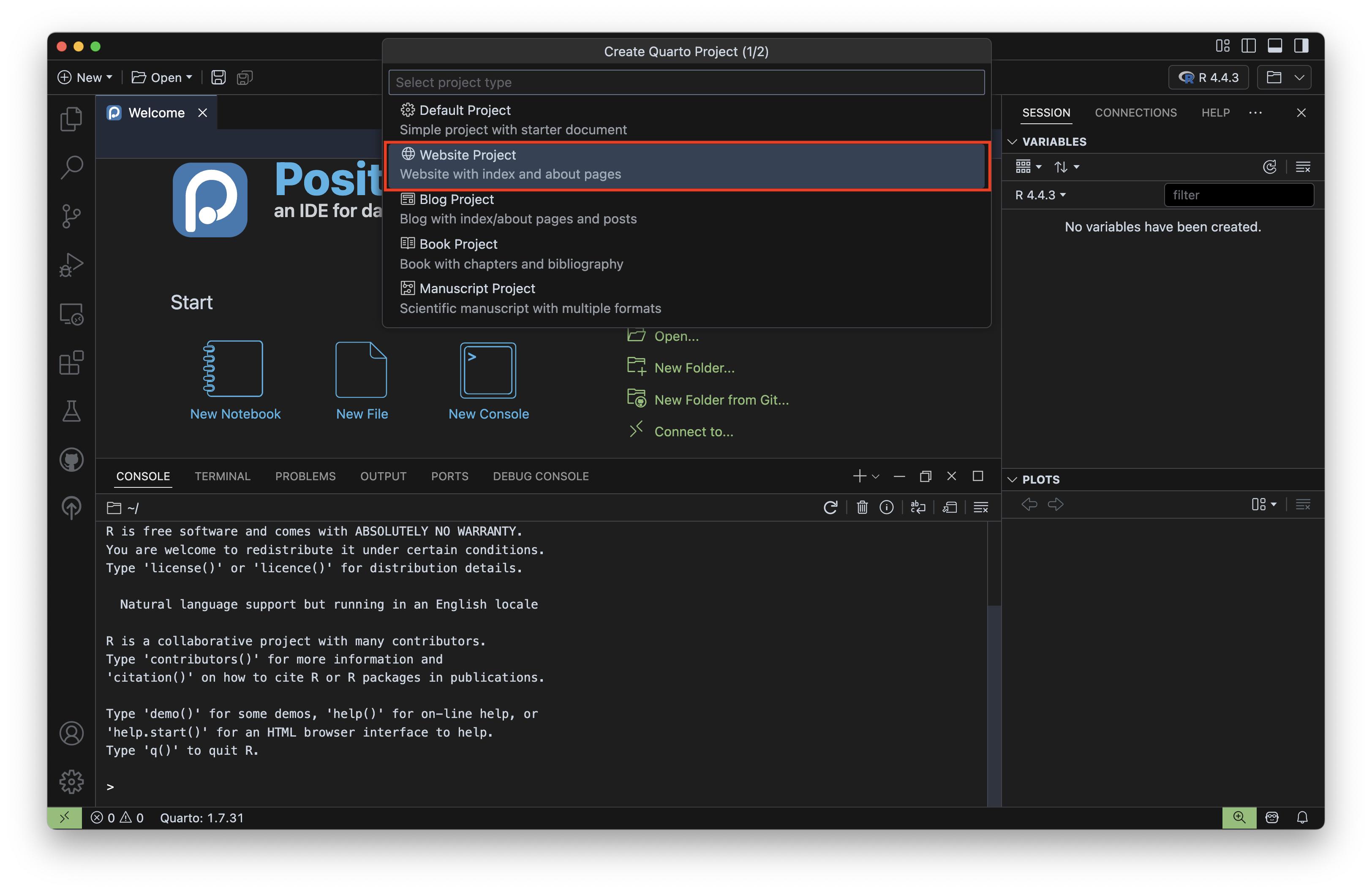Click the New Console link
The height and width of the screenshot is (892, 1372).
[488, 414]
